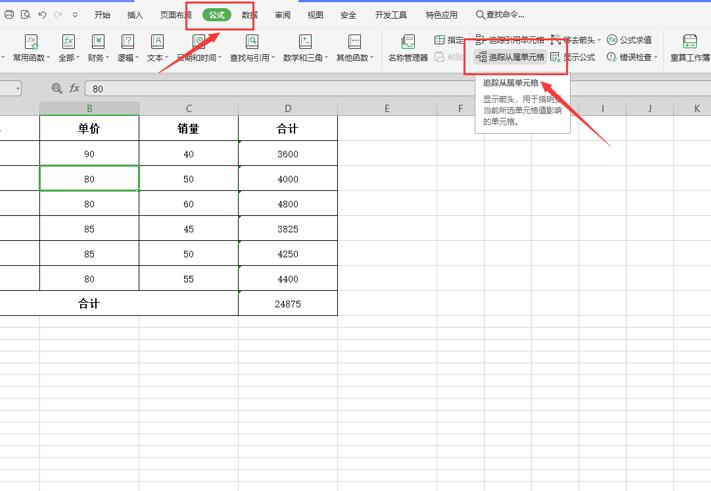Trace precedents with 追踪引用单元格
The width and height of the screenshot is (711, 491).
point(510,40)
